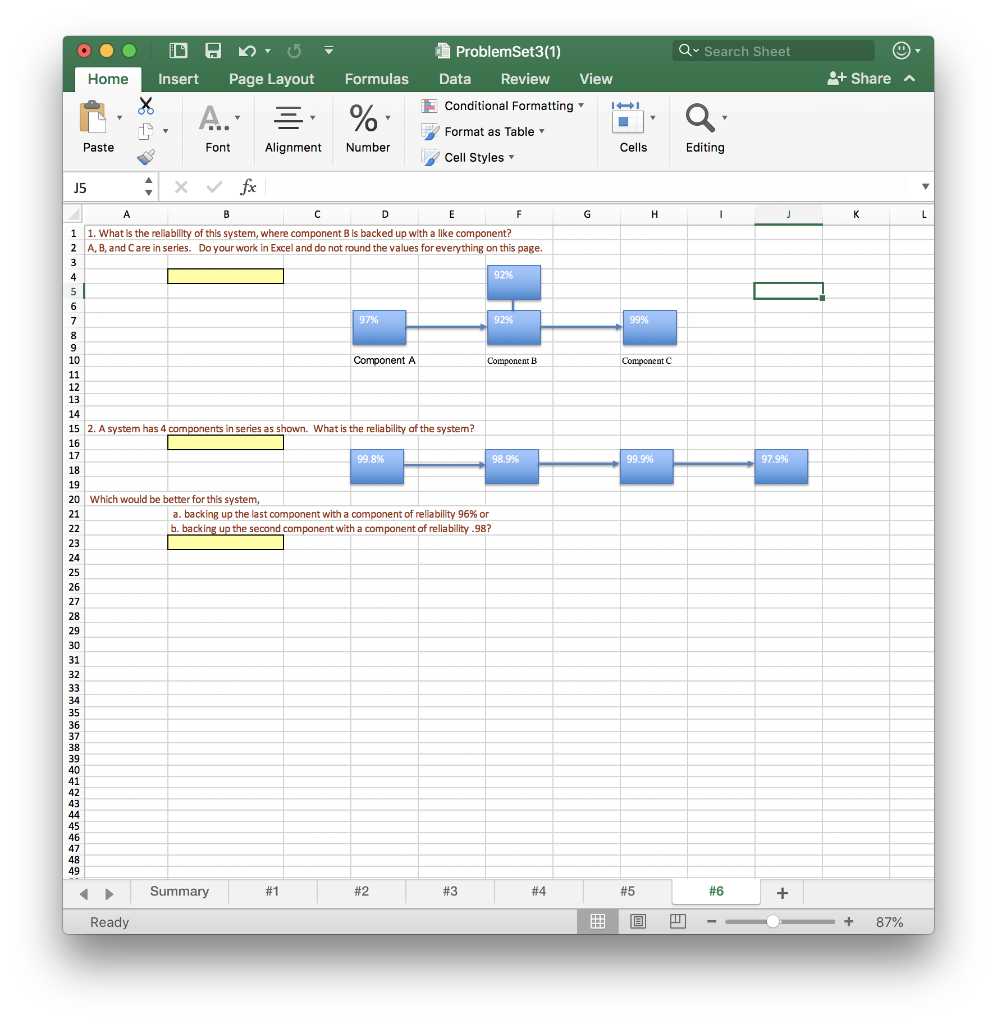Click the zoom slider handle
The width and height of the screenshot is (997, 1024).
pyautogui.click(x=772, y=921)
